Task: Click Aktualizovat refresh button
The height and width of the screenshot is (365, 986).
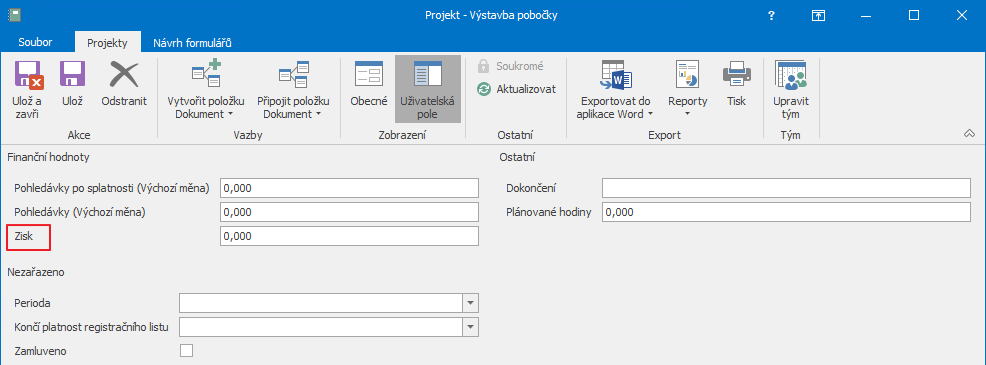Action: (x=517, y=89)
